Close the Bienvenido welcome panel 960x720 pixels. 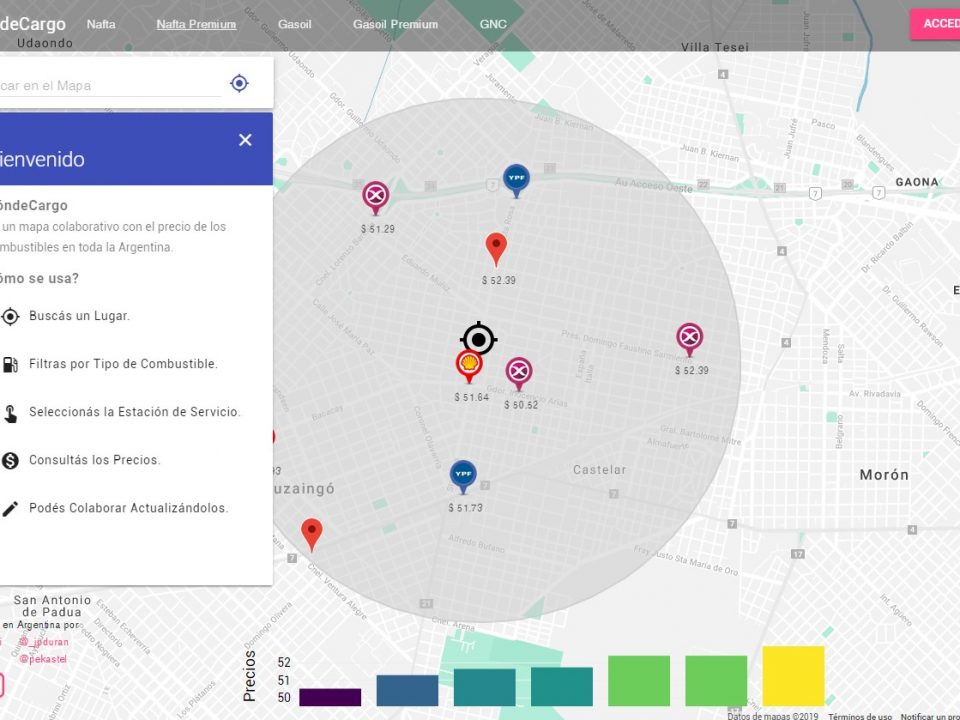(245, 140)
